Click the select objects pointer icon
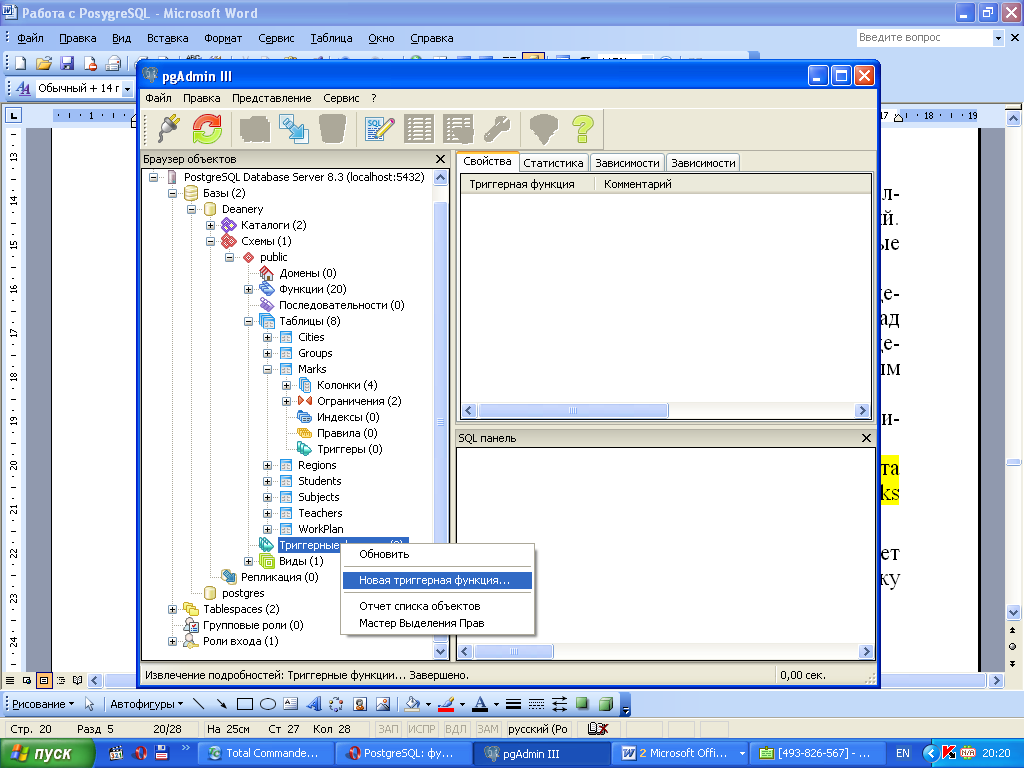The width and height of the screenshot is (1024, 768). click(89, 704)
